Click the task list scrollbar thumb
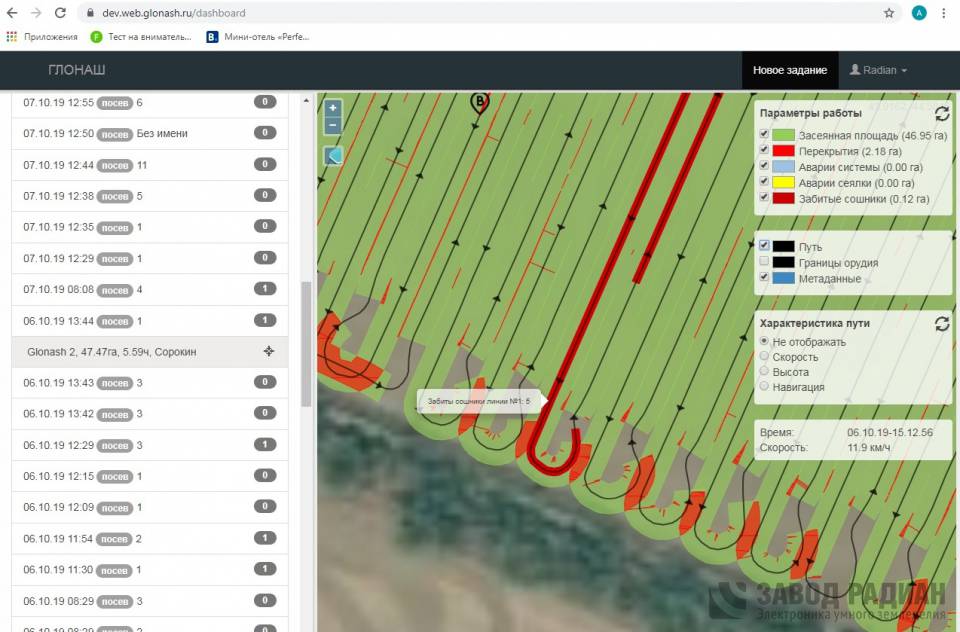Image resolution: width=960 pixels, height=632 pixels. (x=306, y=344)
